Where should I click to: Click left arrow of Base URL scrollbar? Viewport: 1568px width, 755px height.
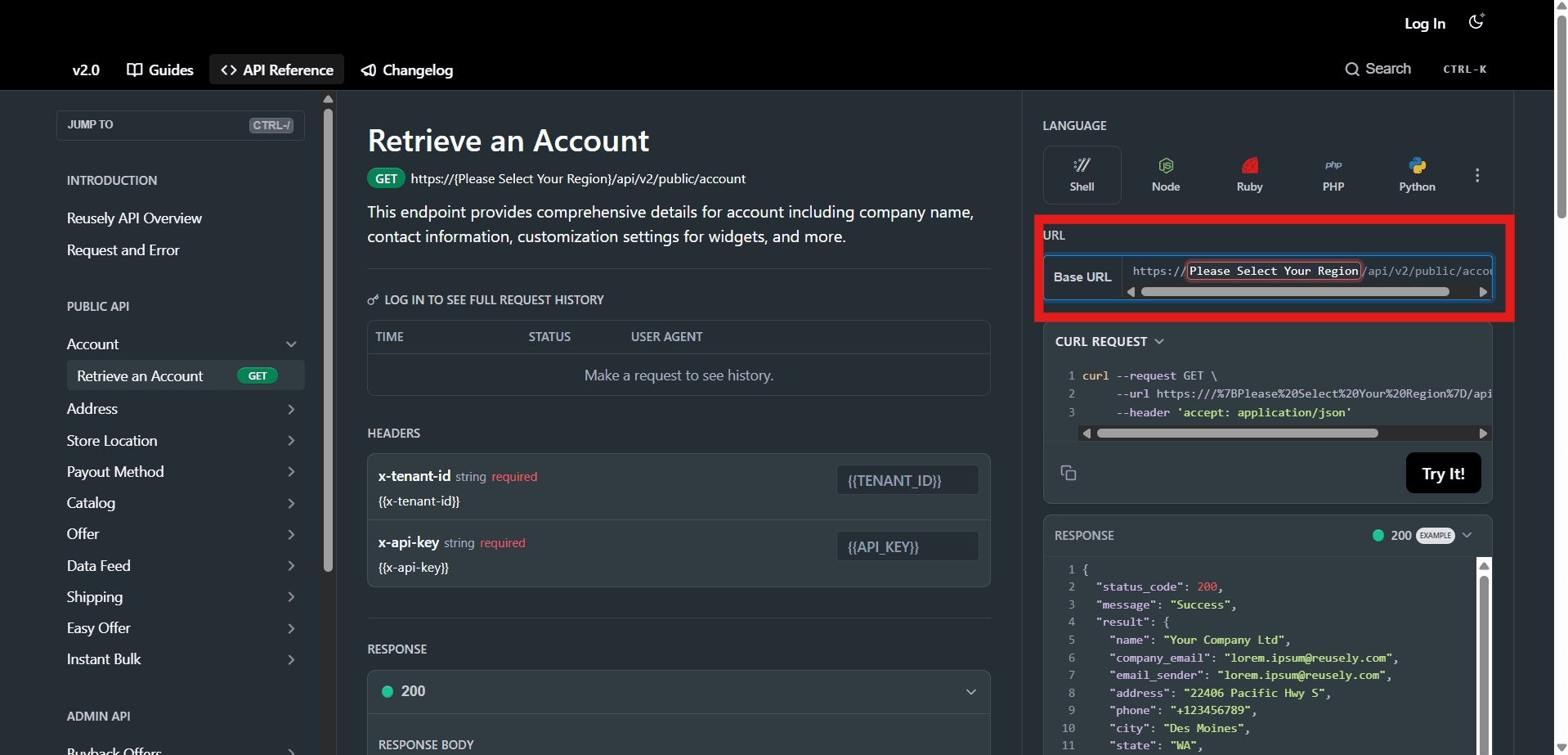tap(1131, 292)
